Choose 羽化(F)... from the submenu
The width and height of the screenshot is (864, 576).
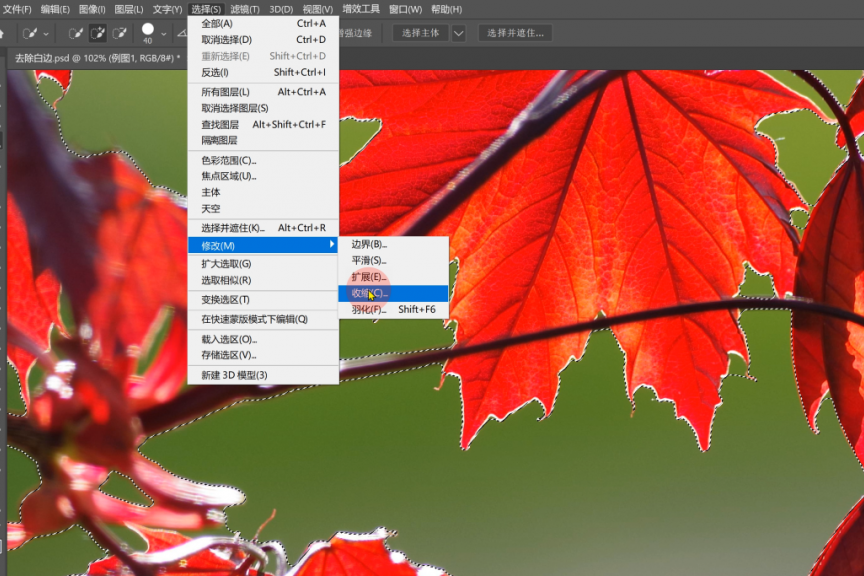[369, 310]
